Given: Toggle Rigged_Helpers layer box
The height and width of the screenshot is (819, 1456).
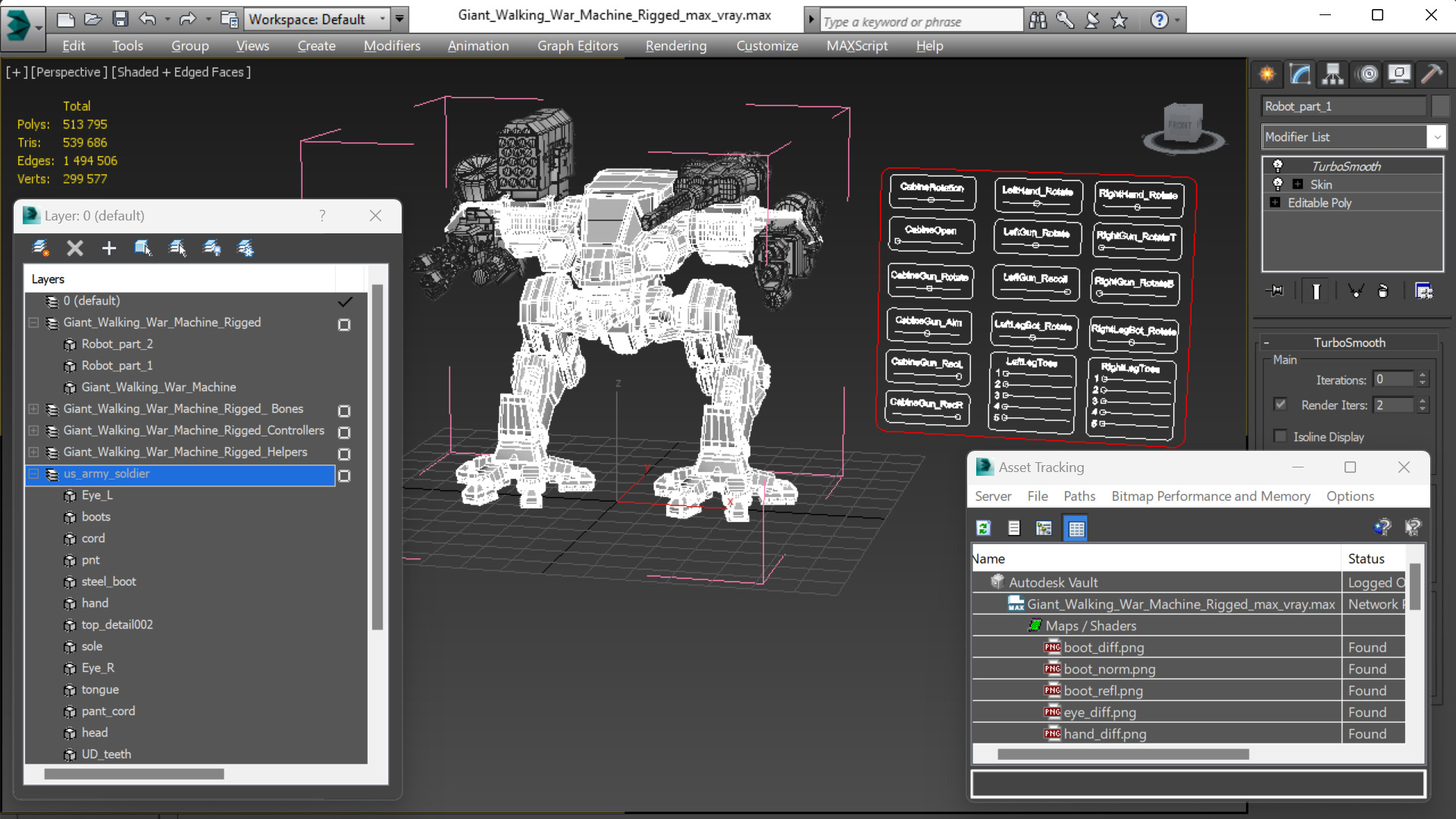Looking at the screenshot, I should coord(344,454).
